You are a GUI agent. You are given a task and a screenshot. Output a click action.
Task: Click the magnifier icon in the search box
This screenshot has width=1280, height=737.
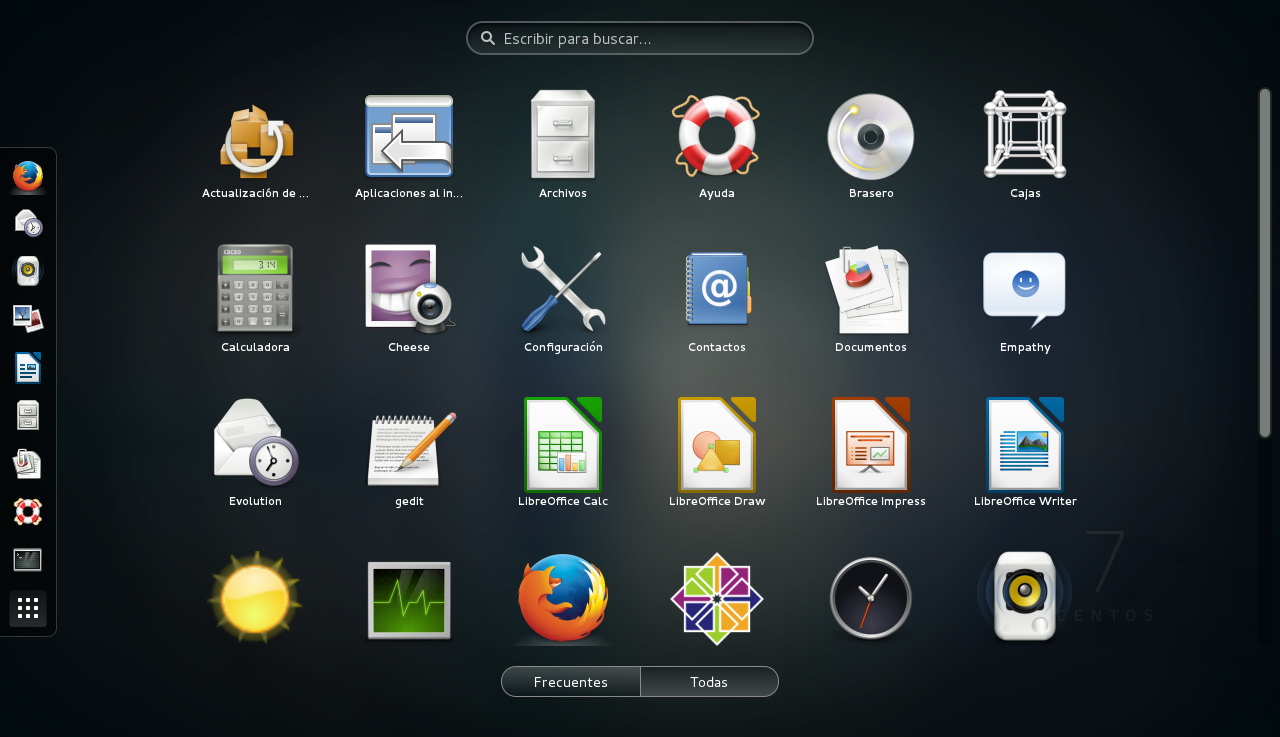click(x=488, y=38)
